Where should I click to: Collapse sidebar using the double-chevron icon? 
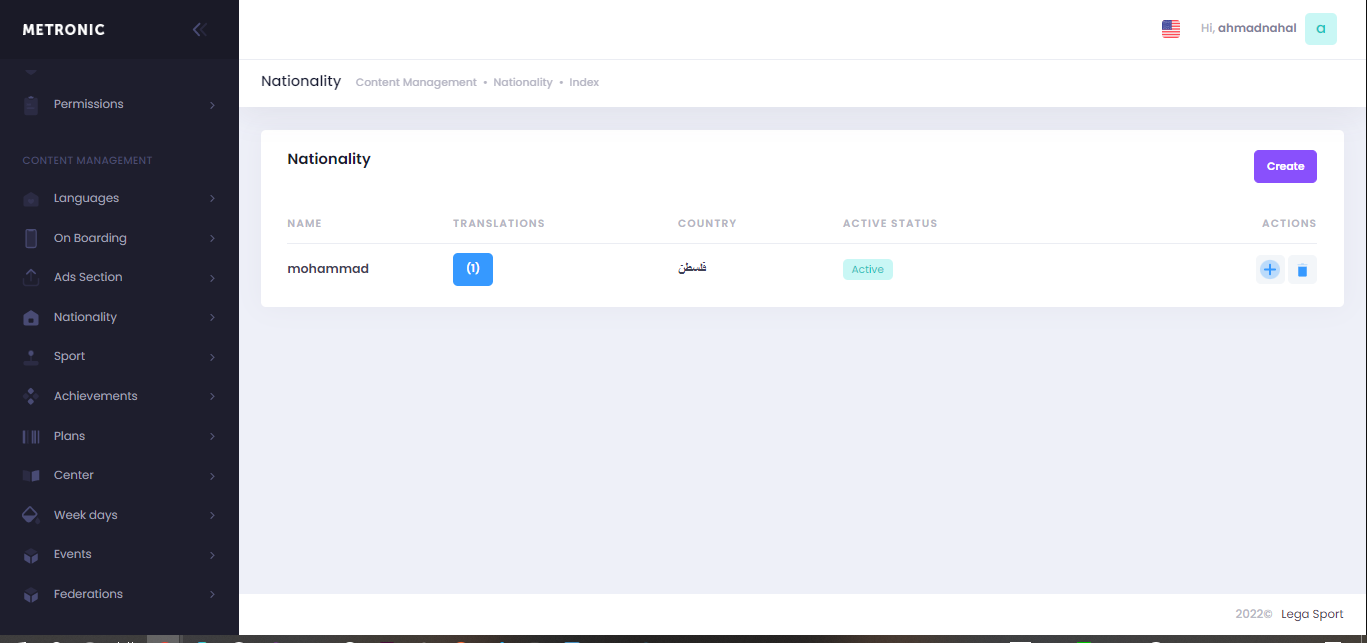pyautogui.click(x=199, y=29)
